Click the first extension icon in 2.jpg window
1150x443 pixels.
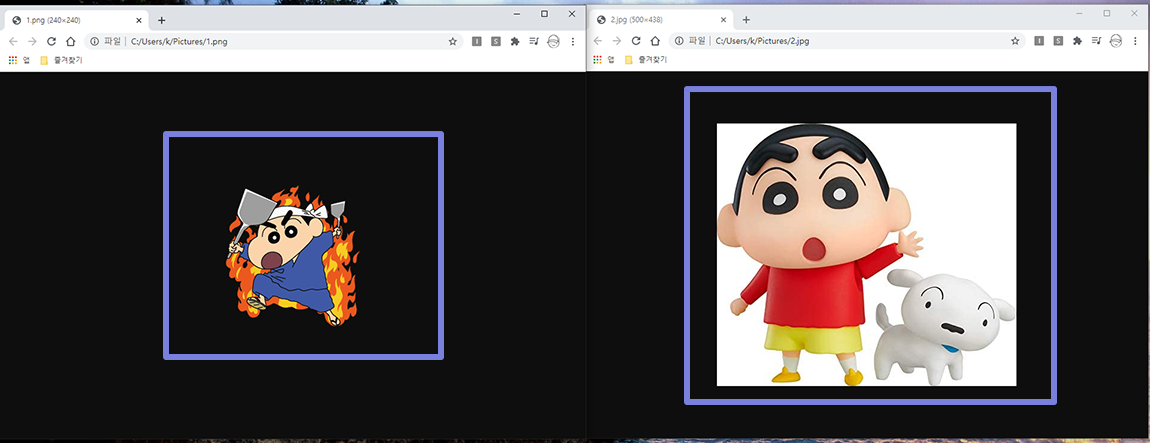click(1039, 41)
